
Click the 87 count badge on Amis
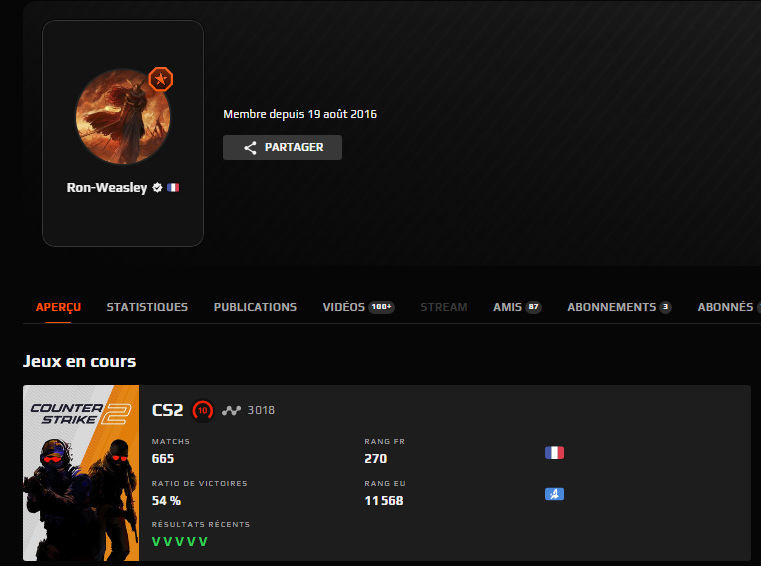[533, 307]
